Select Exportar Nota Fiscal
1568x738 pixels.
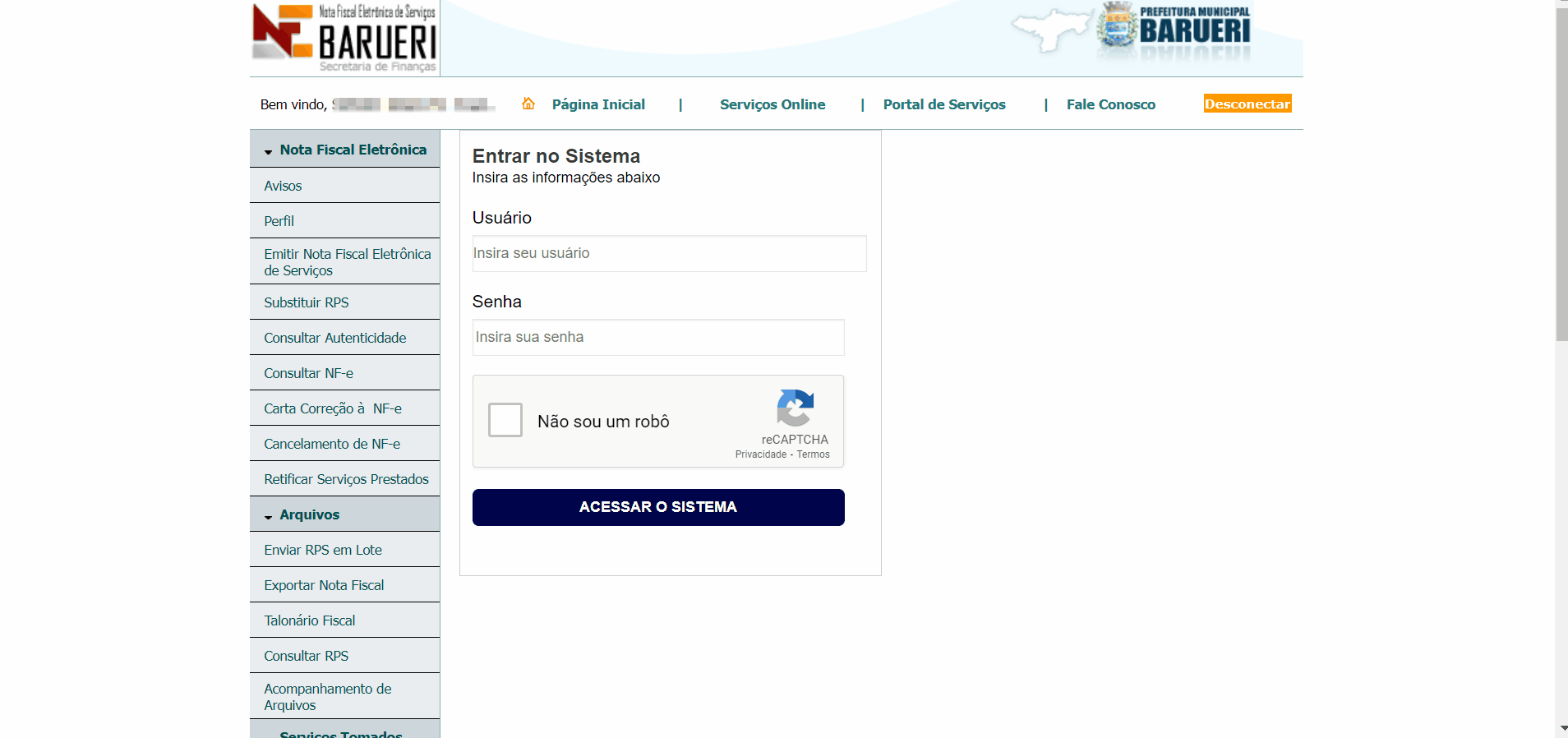pyautogui.click(x=344, y=585)
